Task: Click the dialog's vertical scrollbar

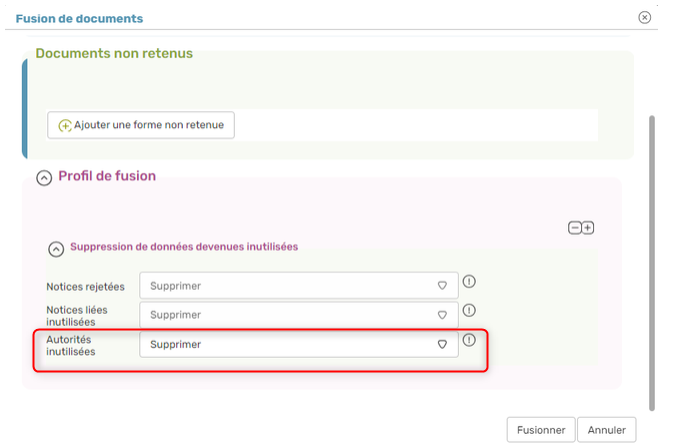Action: (652, 263)
